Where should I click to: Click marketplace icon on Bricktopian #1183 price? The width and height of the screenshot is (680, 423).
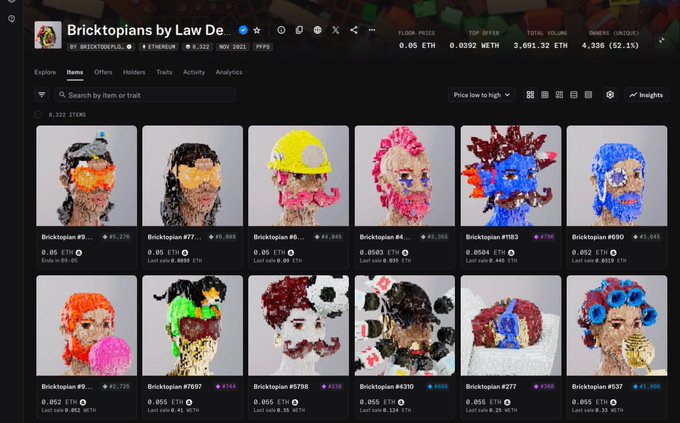tap(511, 252)
